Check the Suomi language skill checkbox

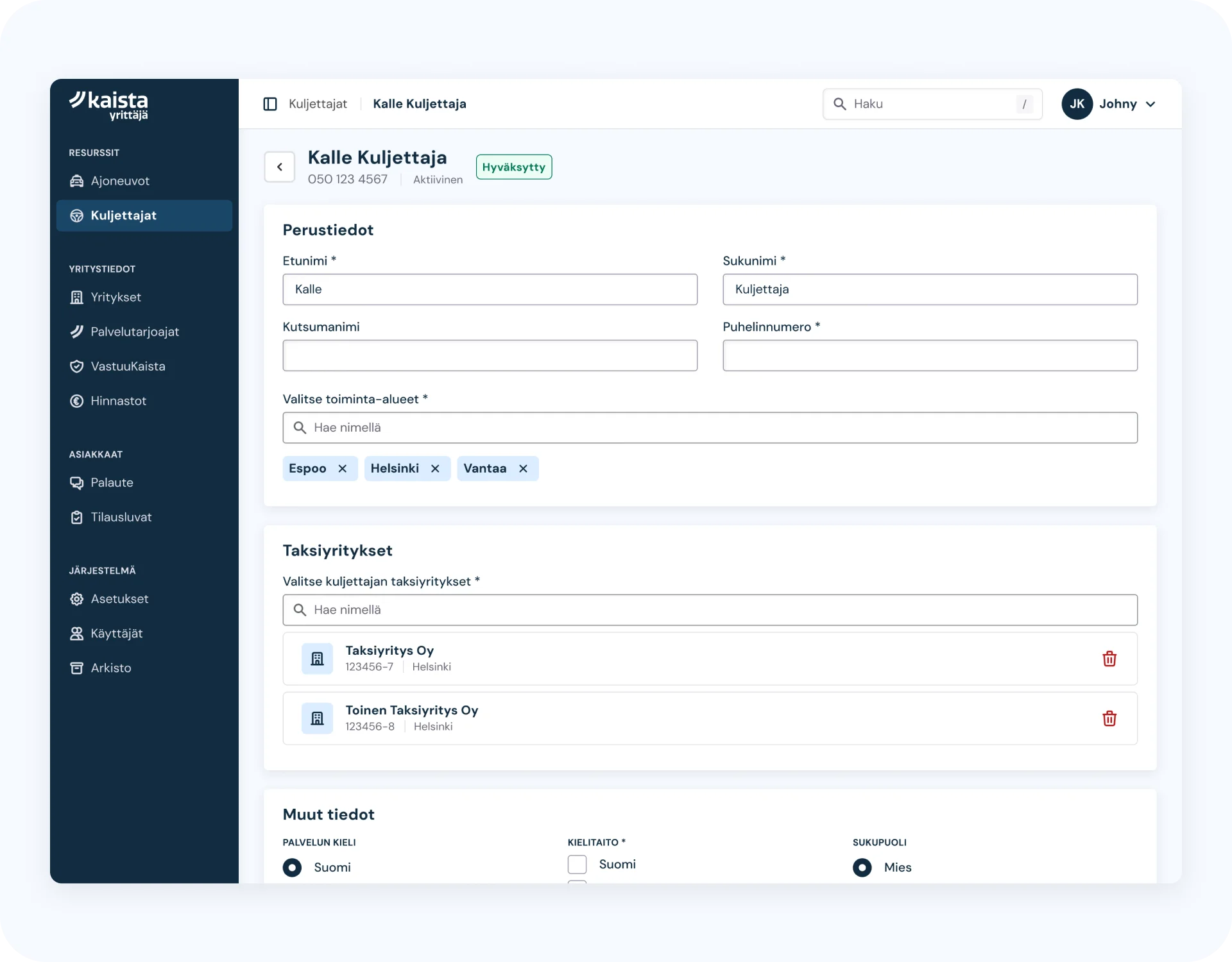(577, 865)
